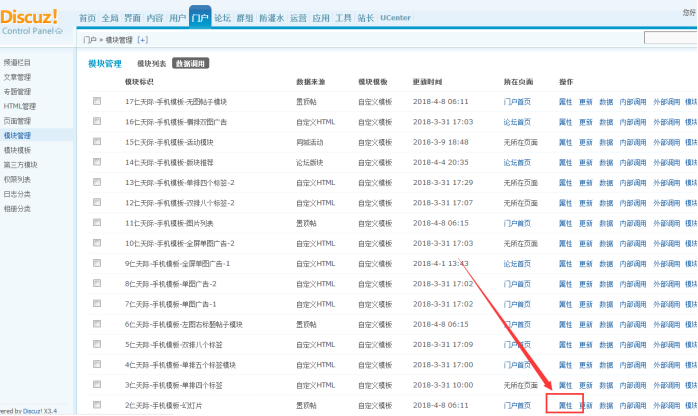Viewport: 698px width, 416px height.
Task: Open the 工具 navigation tab
Action: [x=343, y=18]
